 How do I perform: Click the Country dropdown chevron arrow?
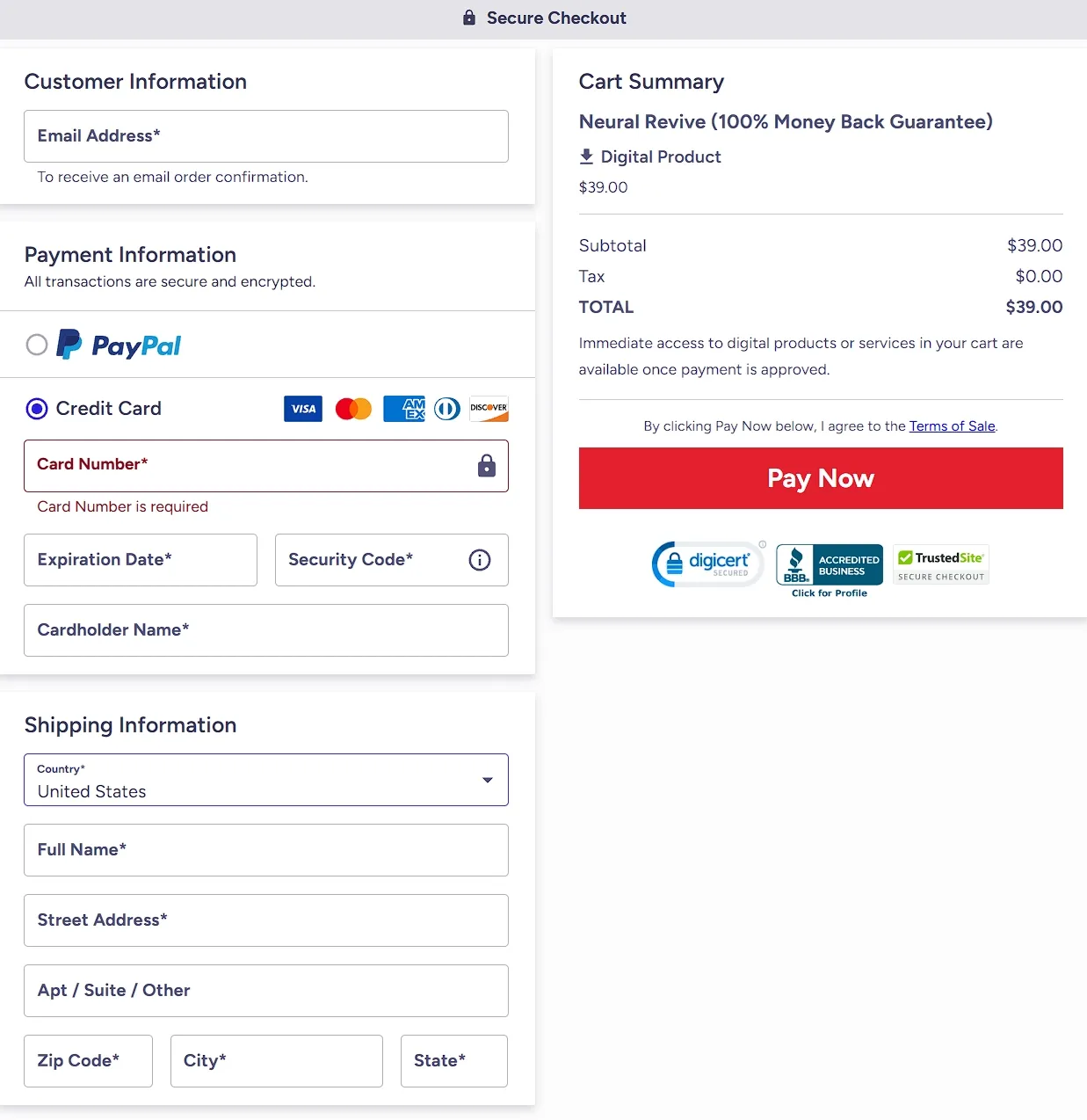click(x=487, y=780)
